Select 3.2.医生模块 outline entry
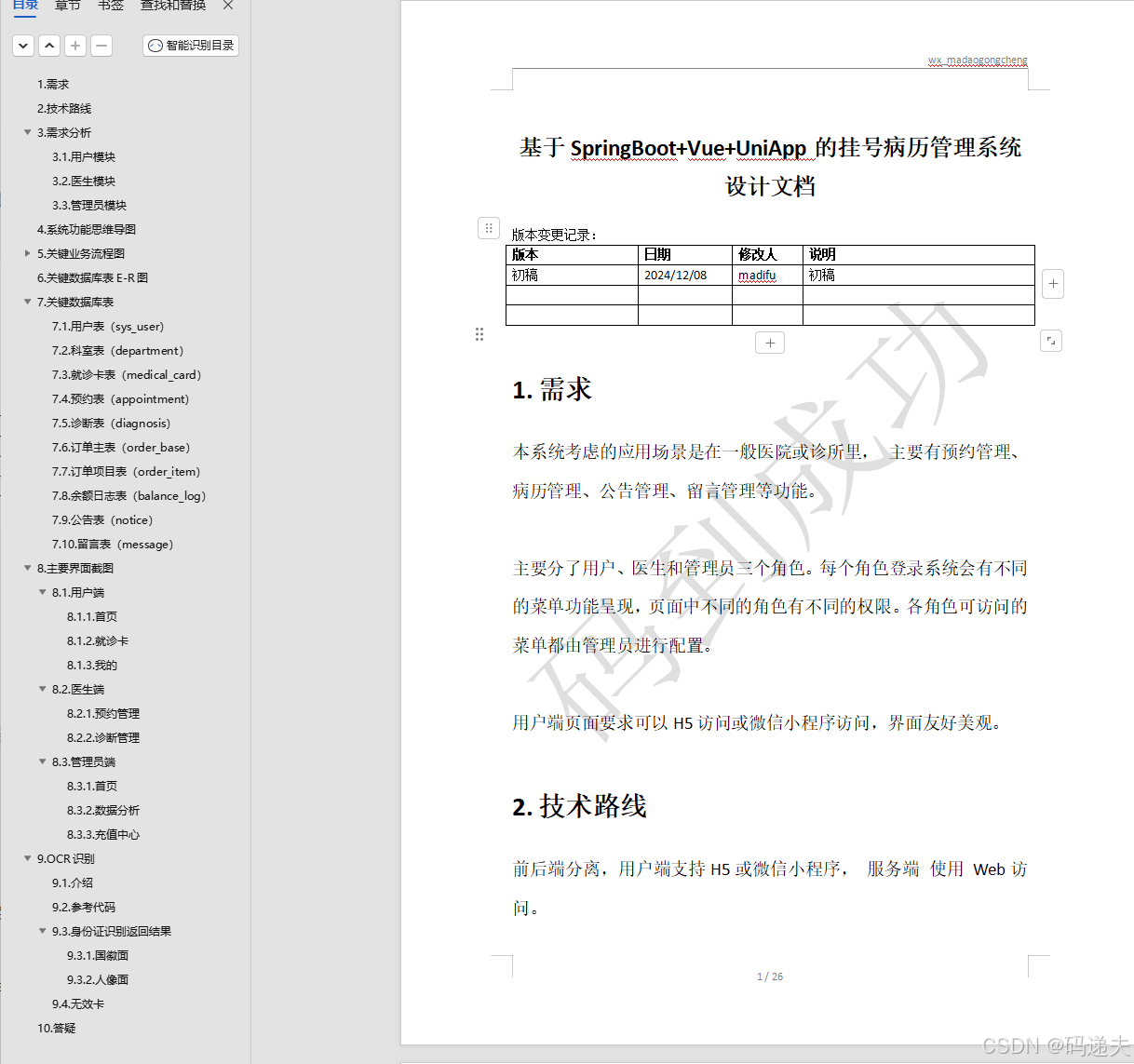This screenshot has width=1134, height=1064. 84,181
